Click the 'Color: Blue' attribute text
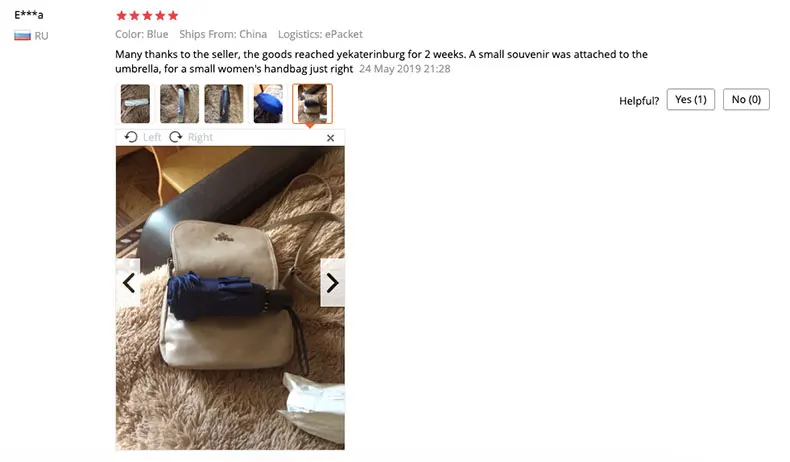The width and height of the screenshot is (790, 462). [142, 34]
